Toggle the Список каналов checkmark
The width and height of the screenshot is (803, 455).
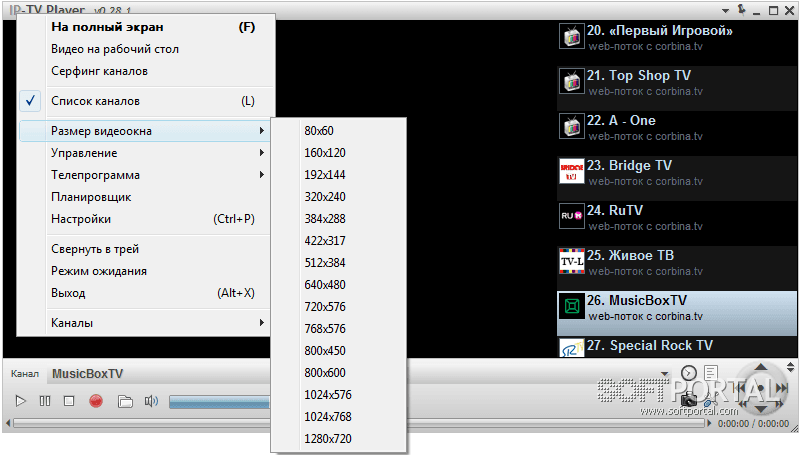(x=31, y=100)
